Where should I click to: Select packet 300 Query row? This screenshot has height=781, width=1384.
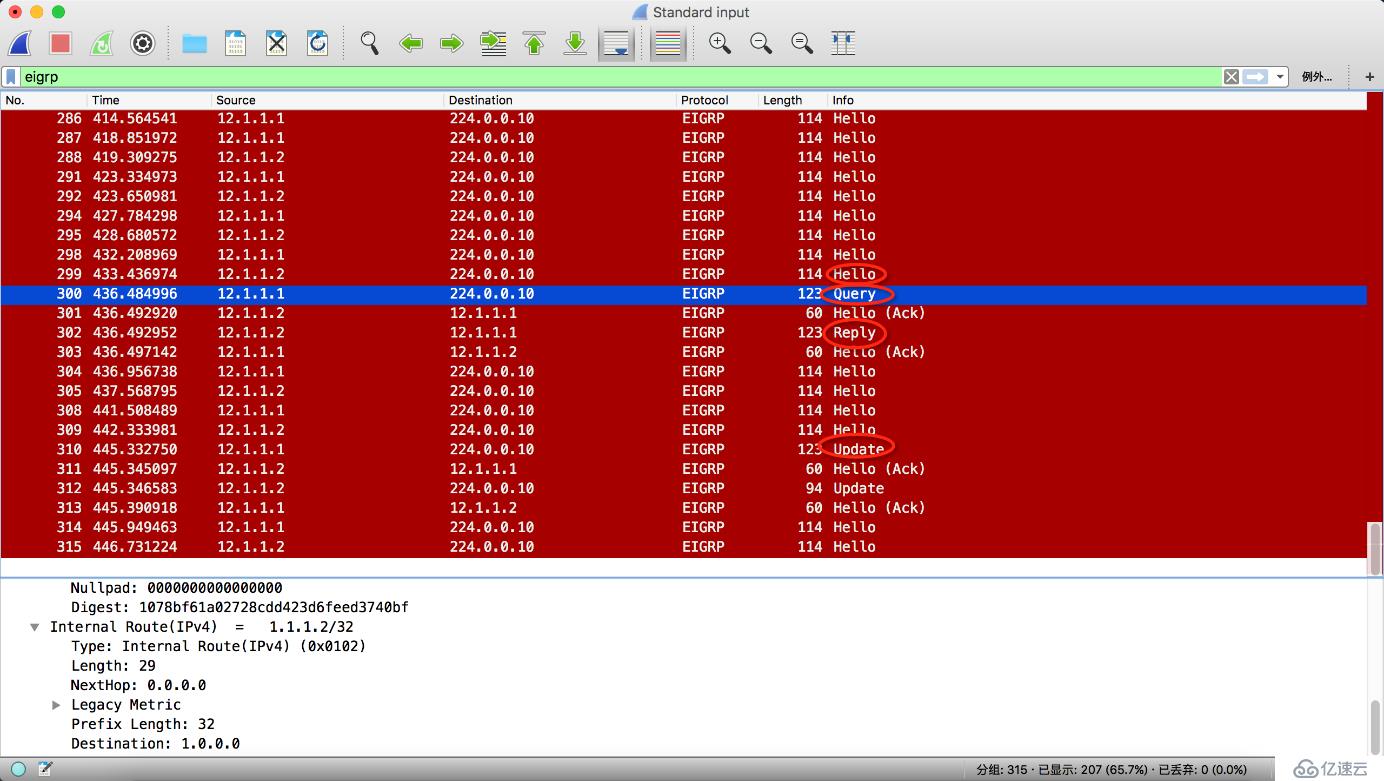coord(683,294)
